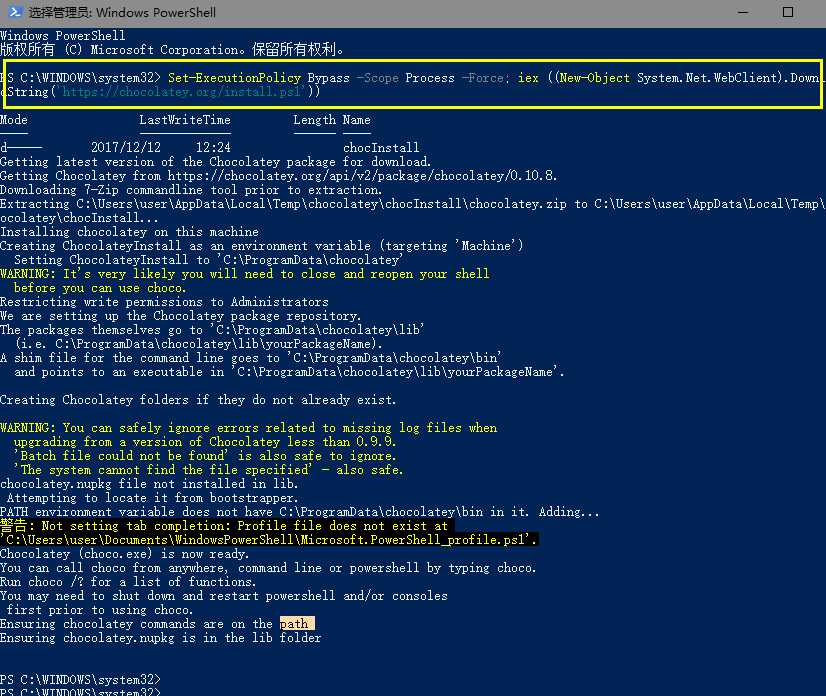The image size is (826, 696).
Task: Click 'chocolatey.nupkg file not installed in lib.' line
Action: 150,484
